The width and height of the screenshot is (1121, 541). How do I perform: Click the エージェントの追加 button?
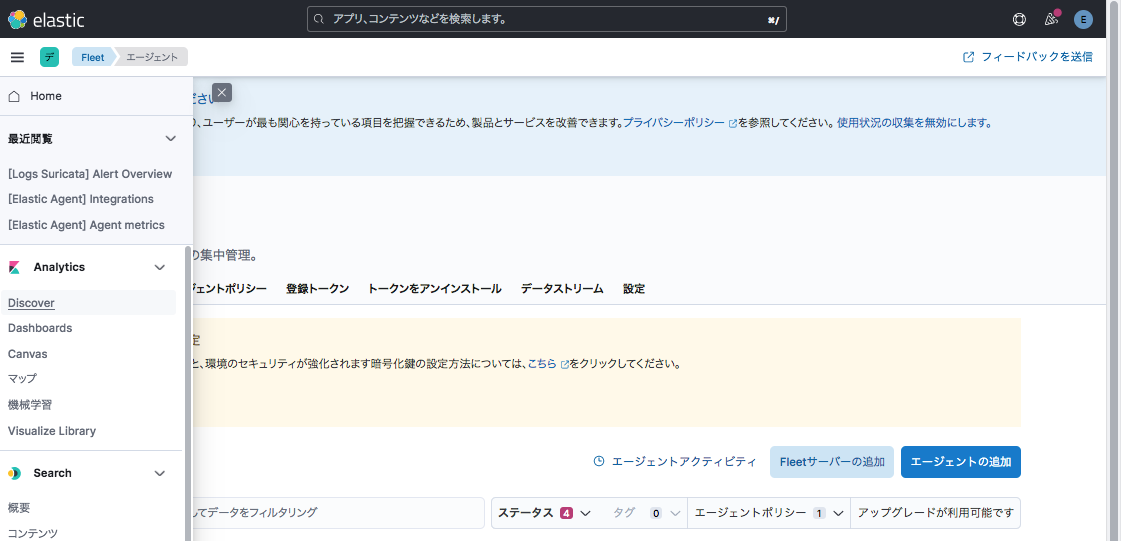pyautogui.click(x=960, y=462)
